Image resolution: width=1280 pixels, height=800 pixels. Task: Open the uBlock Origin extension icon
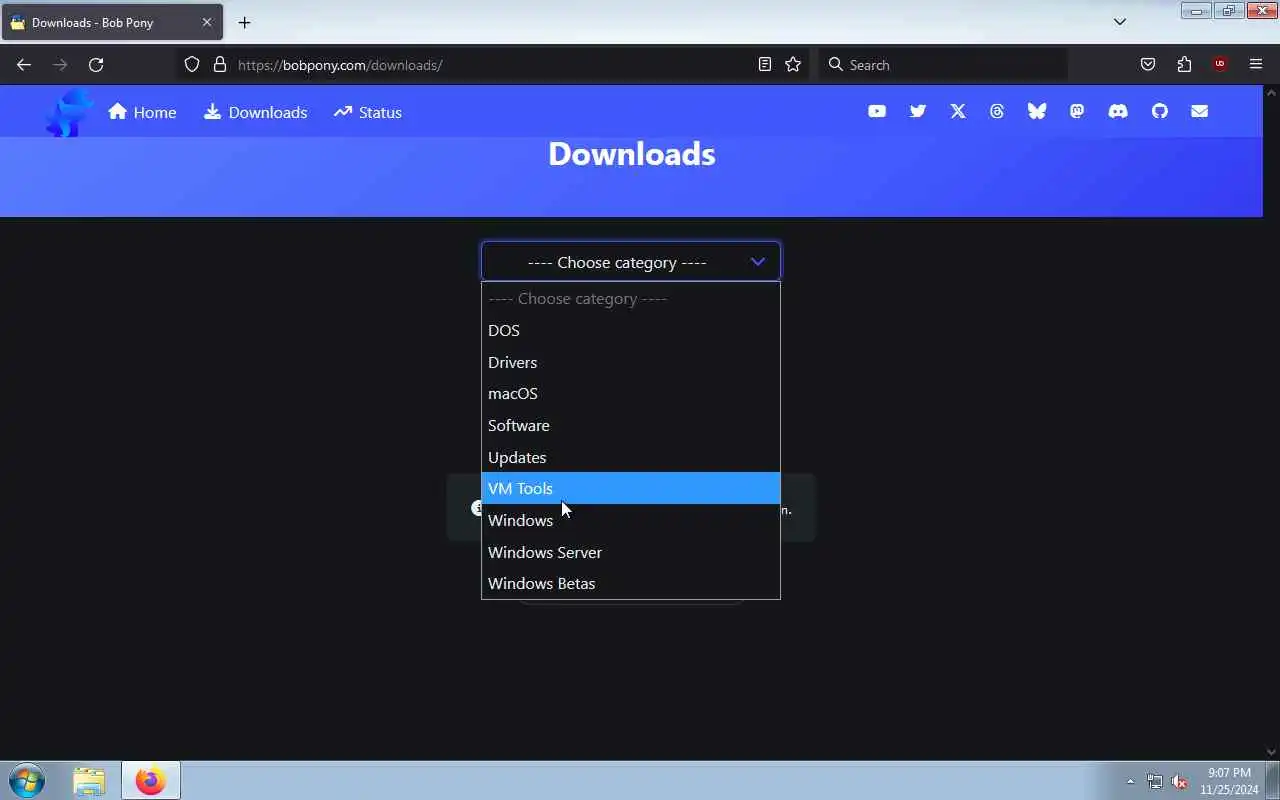click(x=1220, y=65)
